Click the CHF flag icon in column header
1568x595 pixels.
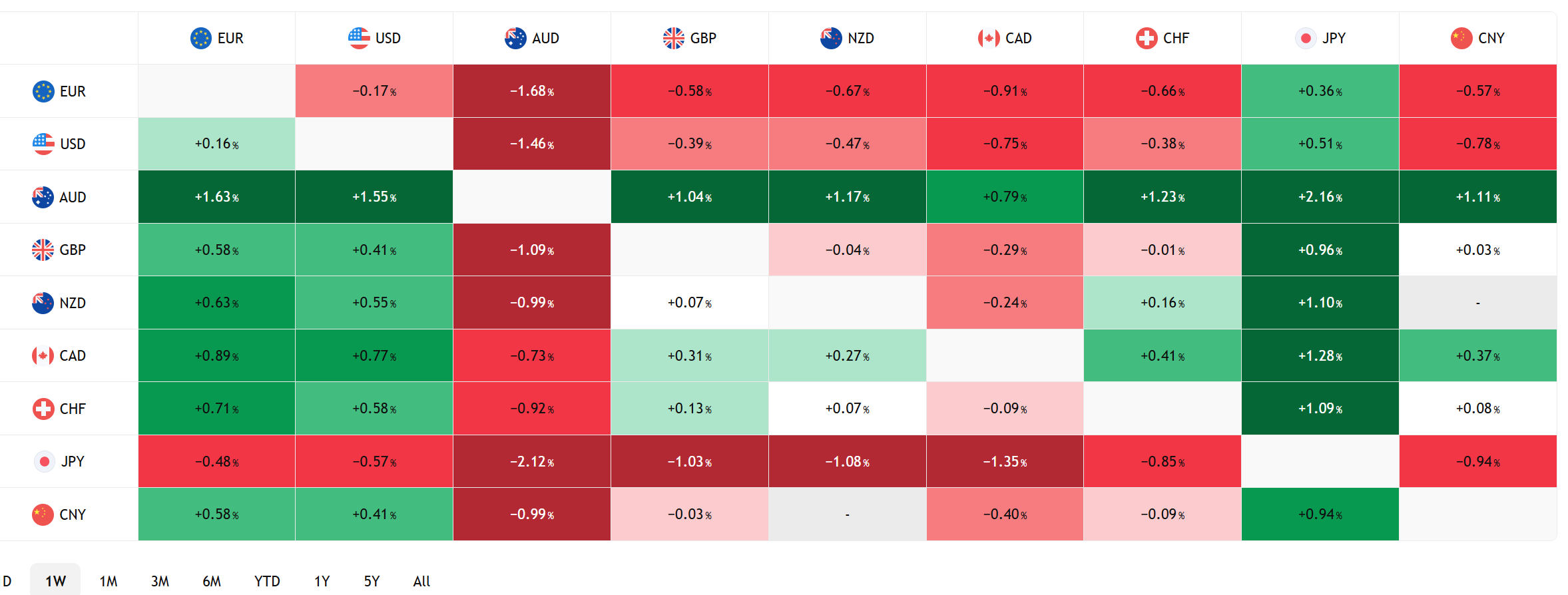coord(1146,38)
